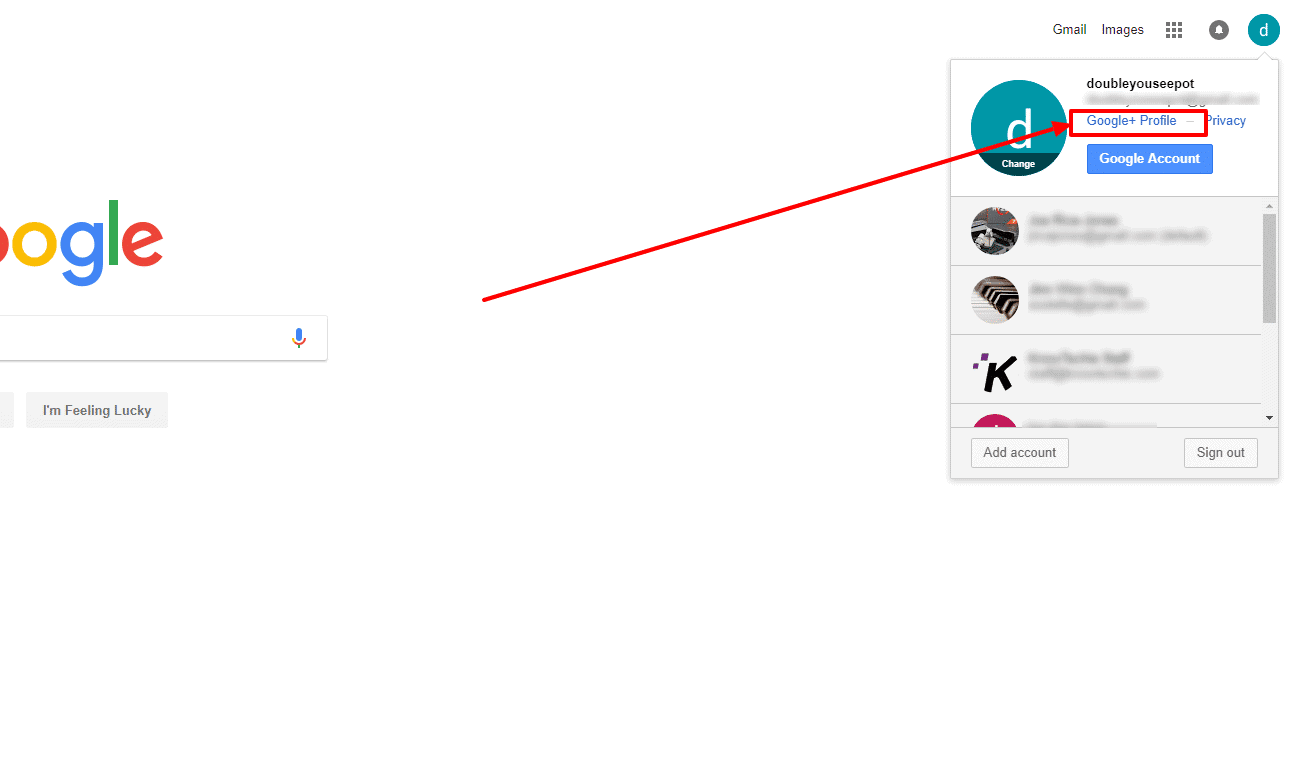Open Gmail from the top bar
Viewport: 1292px width, 768px height.
coord(1069,30)
